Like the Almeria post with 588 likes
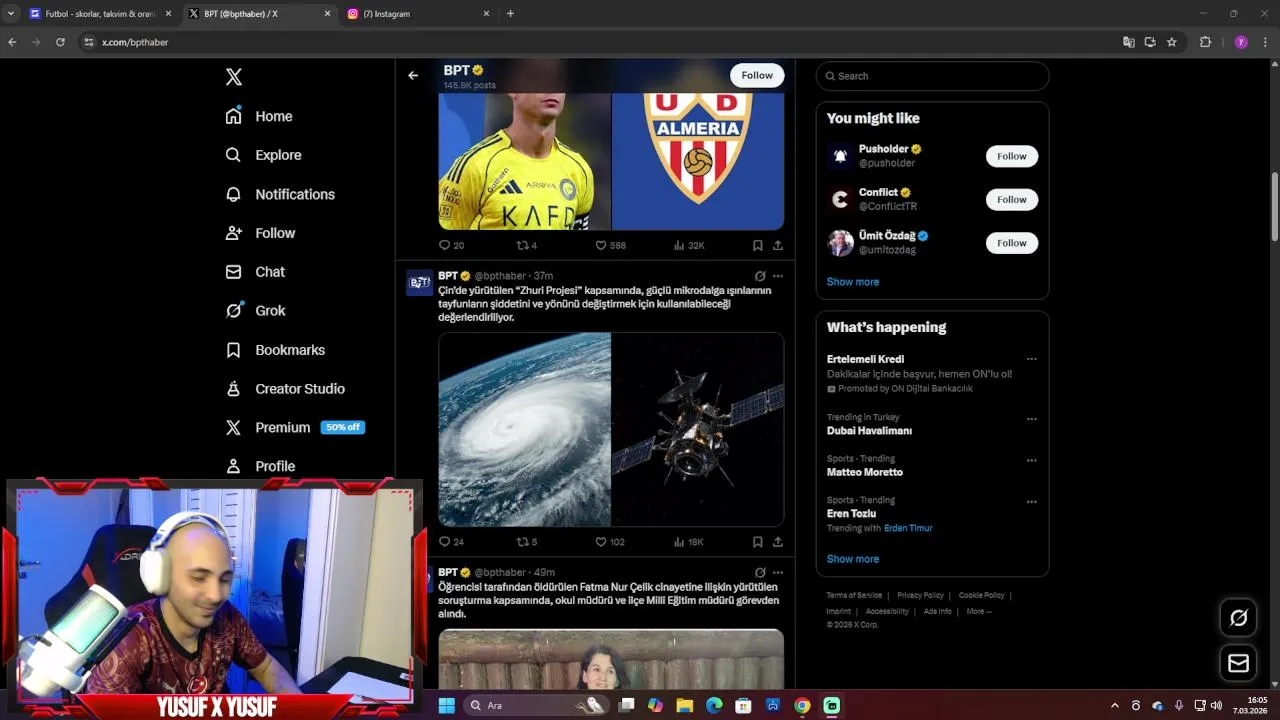This screenshot has height=720, width=1280. coord(610,245)
